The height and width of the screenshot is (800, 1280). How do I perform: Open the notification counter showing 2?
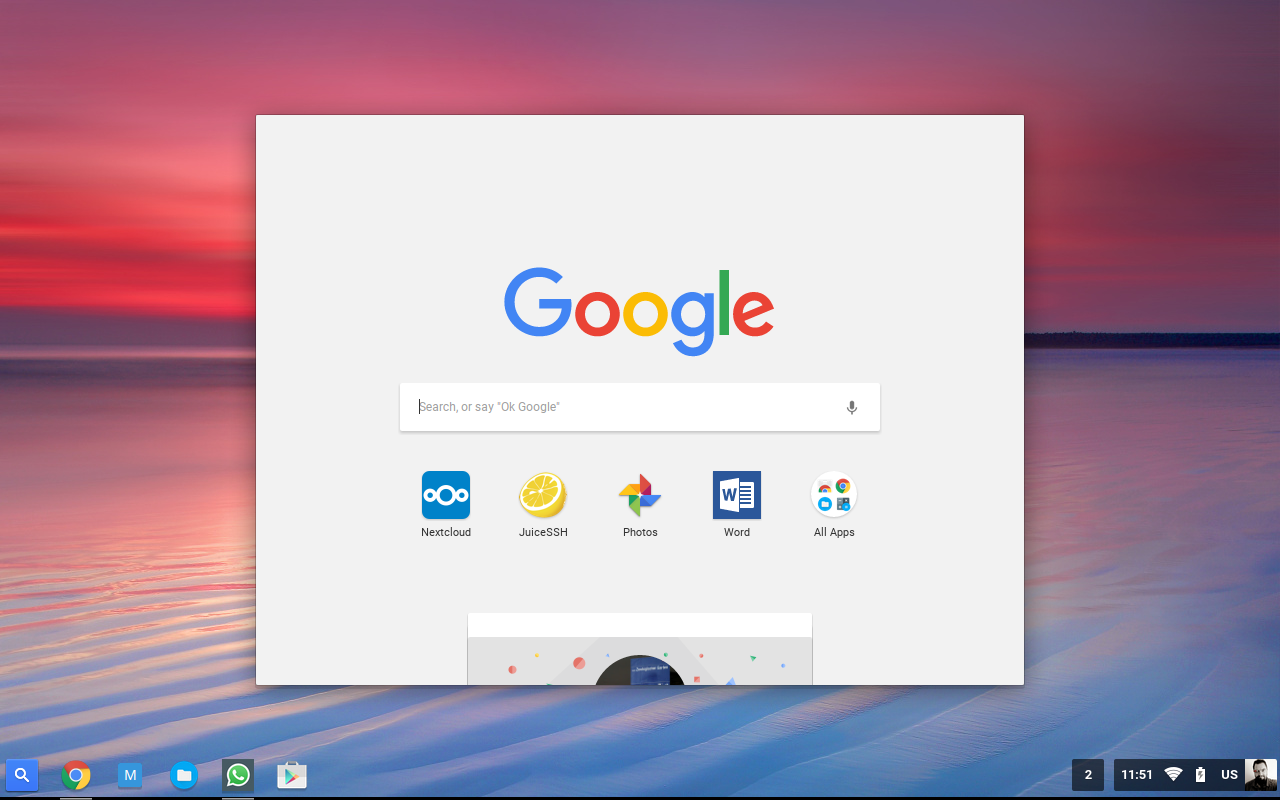[1089, 775]
